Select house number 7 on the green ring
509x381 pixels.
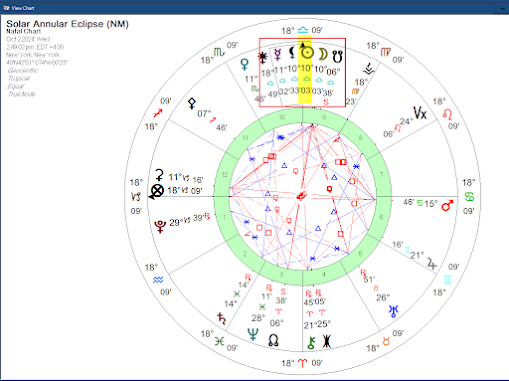point(381,174)
